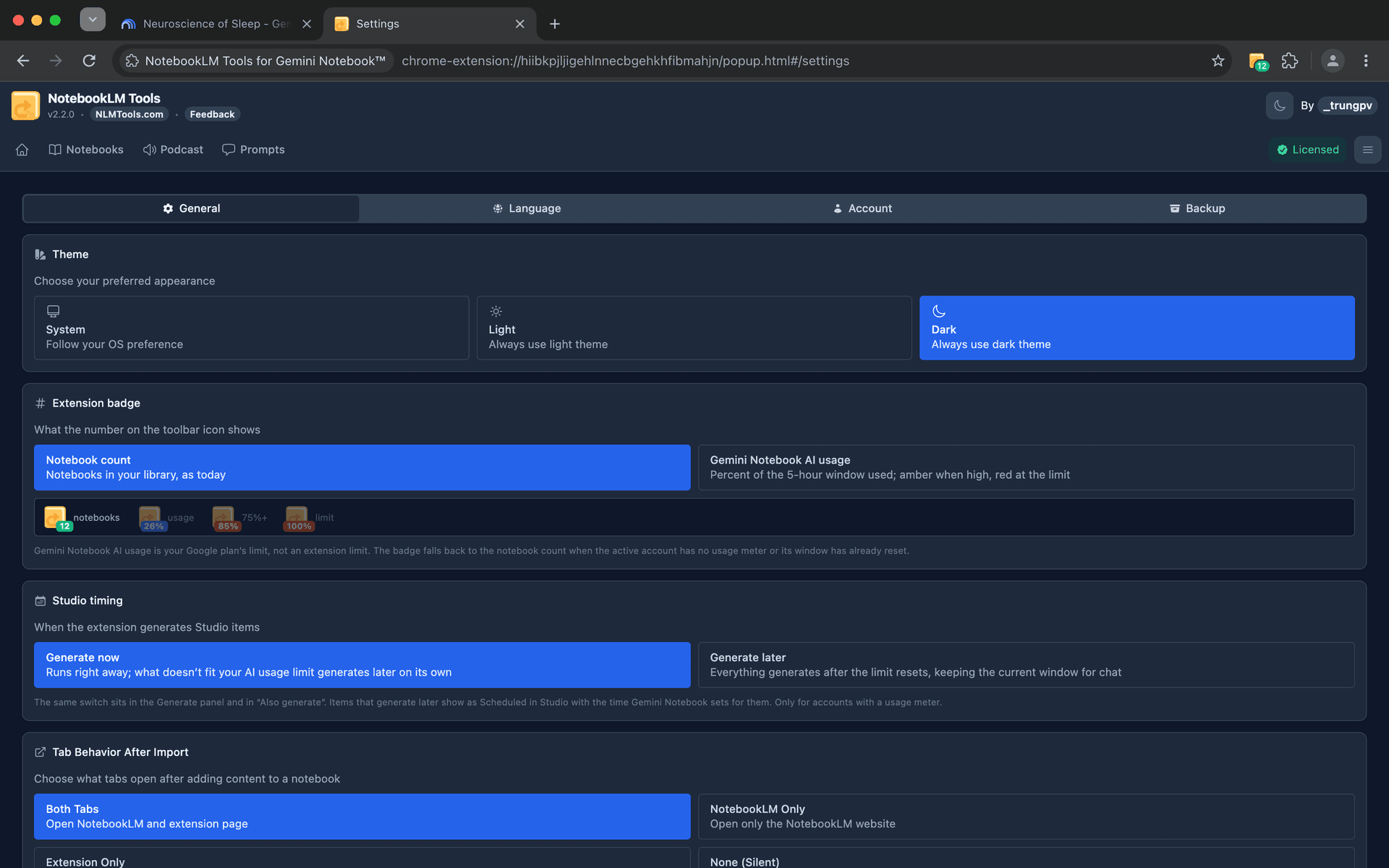This screenshot has width=1389, height=868.
Task: Click the Feedback link
Action: 212,114
